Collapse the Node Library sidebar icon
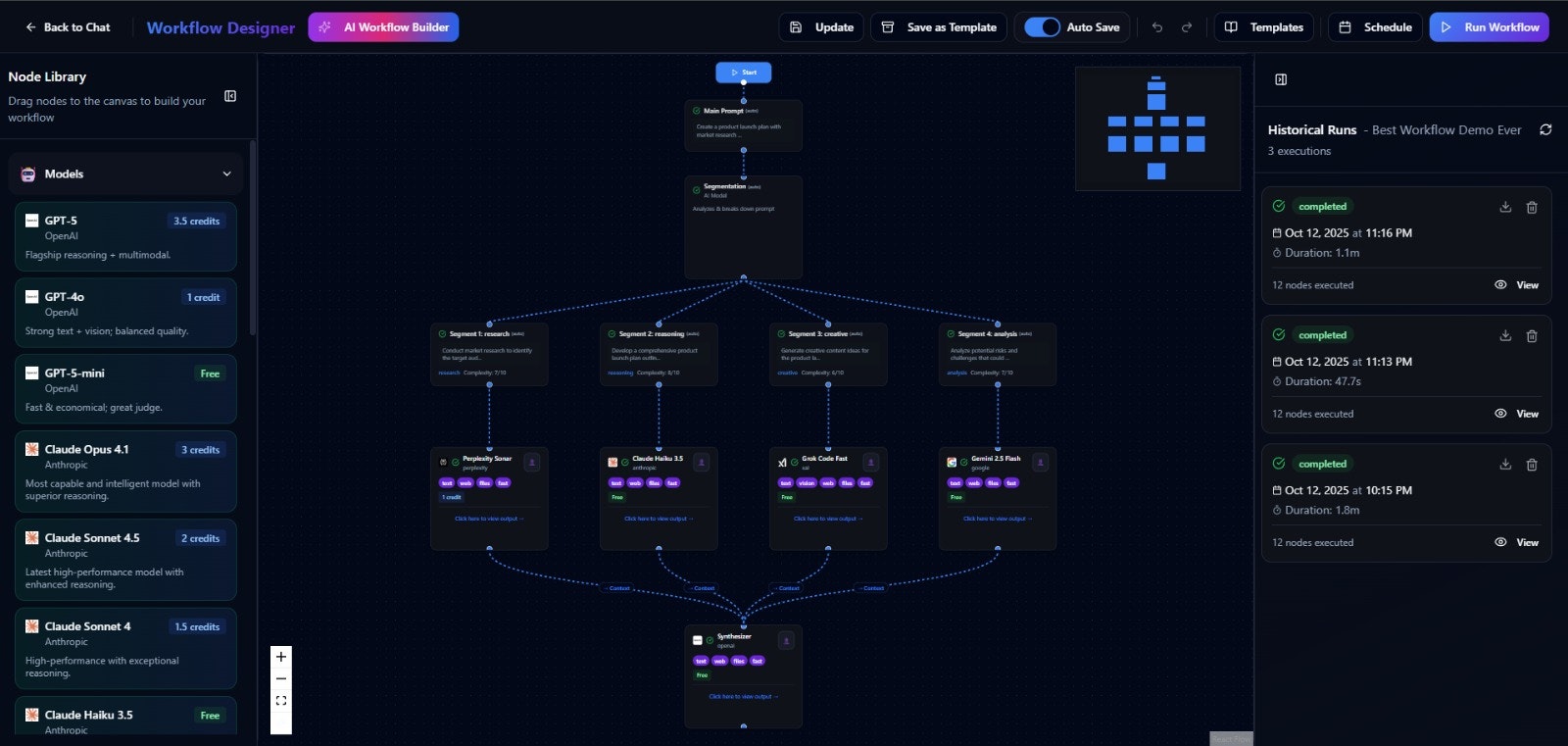Image resolution: width=1568 pixels, height=746 pixels. point(230,96)
